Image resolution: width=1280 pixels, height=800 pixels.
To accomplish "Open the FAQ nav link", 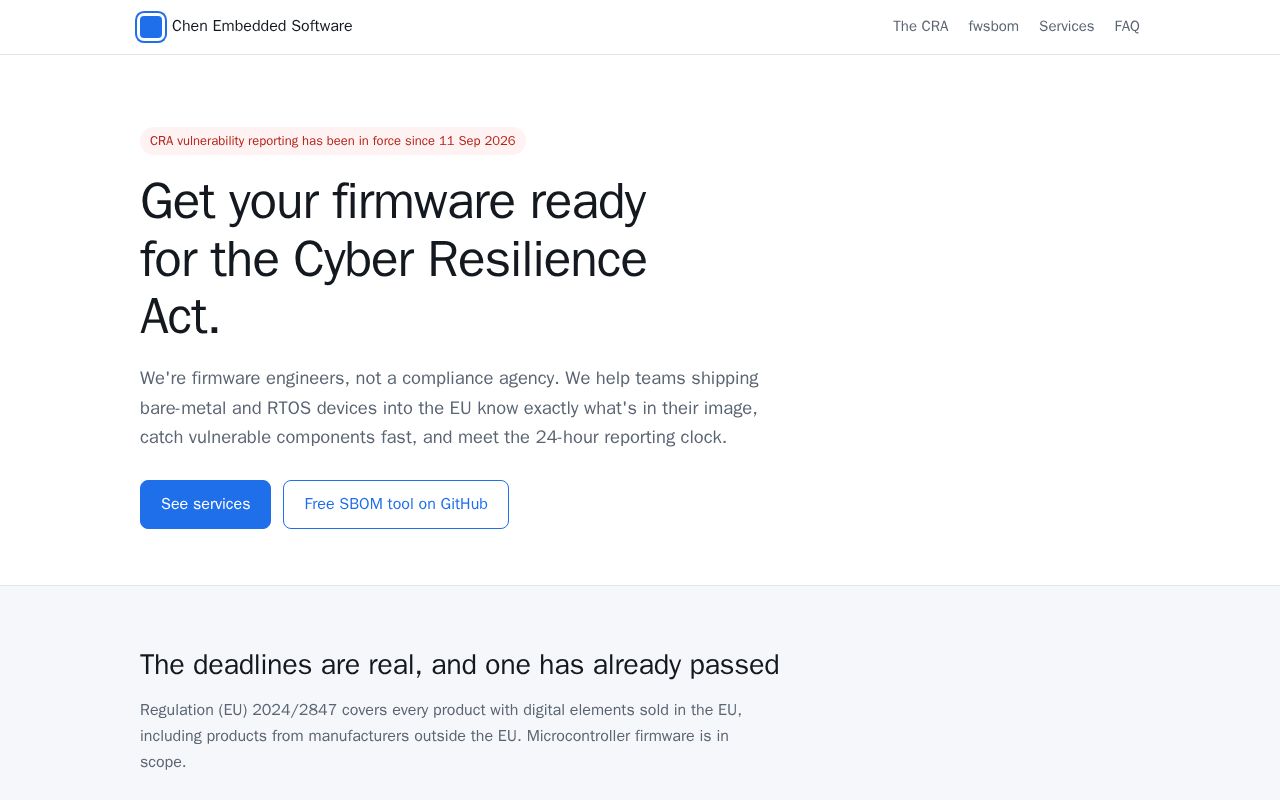I will [1127, 27].
